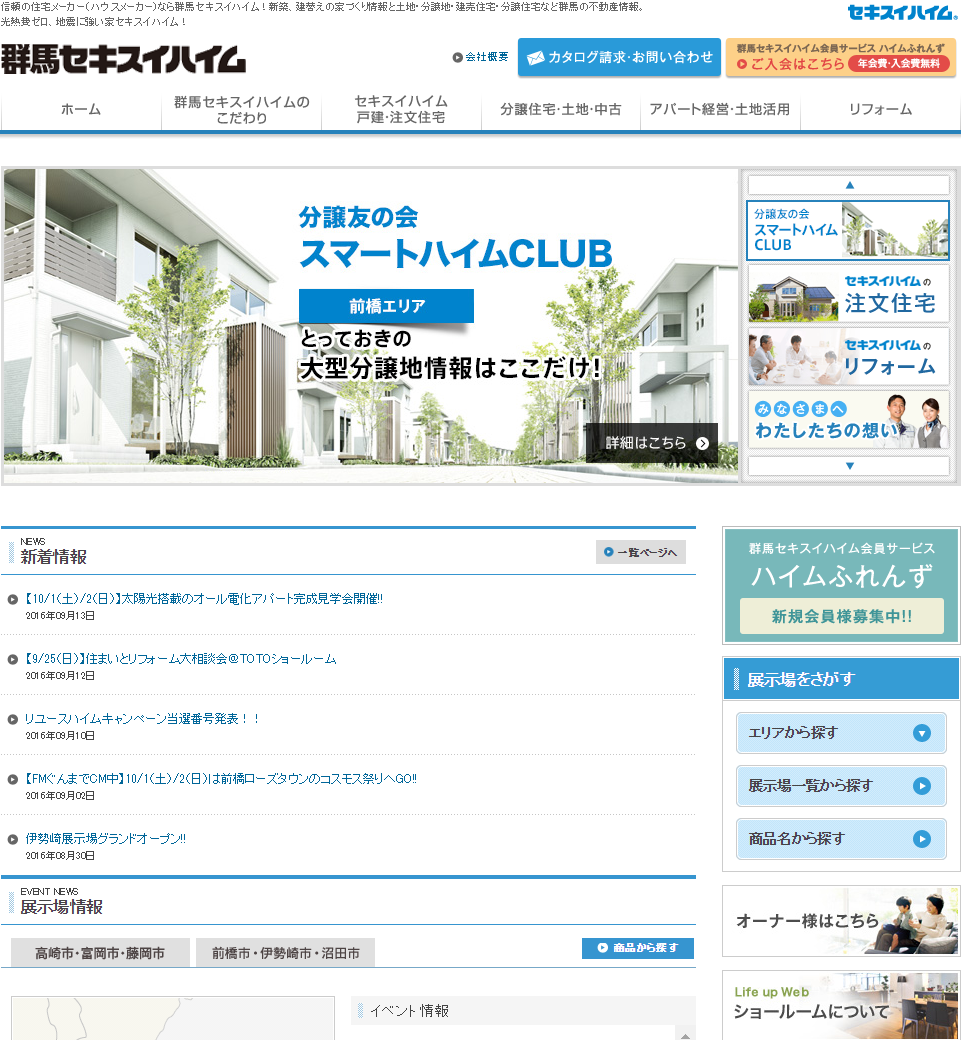Open news about オール電化アパート完成見学会
The width and height of the screenshot is (961, 1040).
[204, 598]
